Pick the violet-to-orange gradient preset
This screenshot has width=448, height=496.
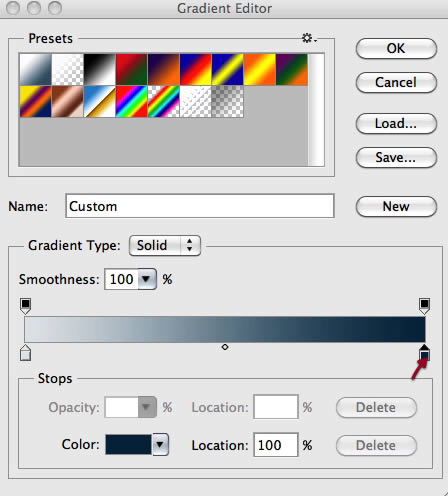(x=163, y=70)
